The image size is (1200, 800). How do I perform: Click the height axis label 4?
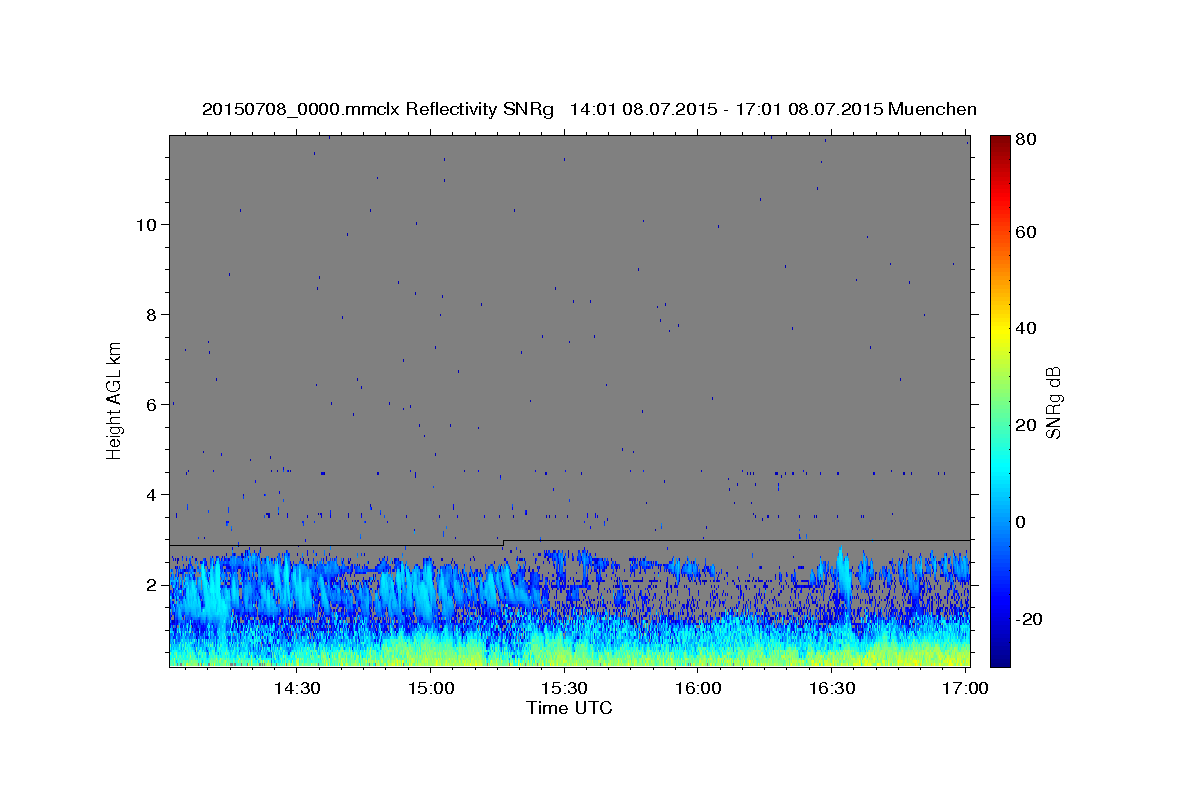click(x=152, y=494)
